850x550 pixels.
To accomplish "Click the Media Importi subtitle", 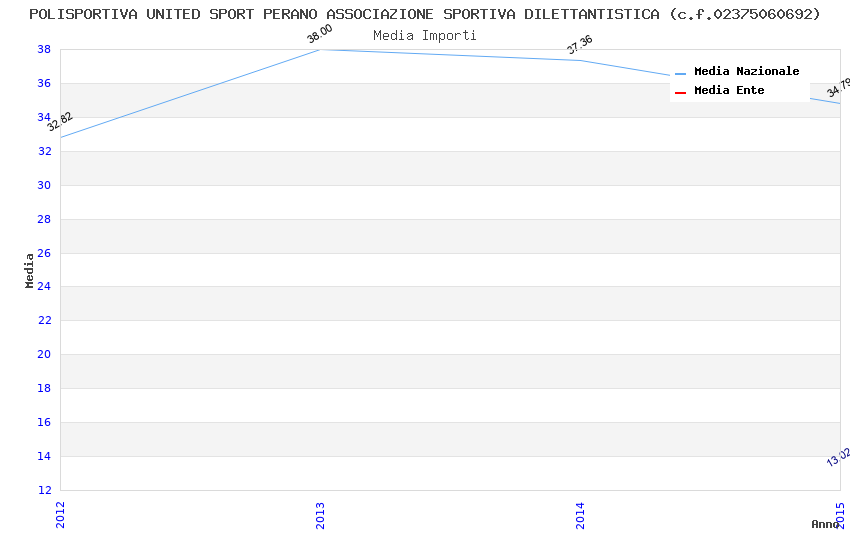I will pos(425,35).
